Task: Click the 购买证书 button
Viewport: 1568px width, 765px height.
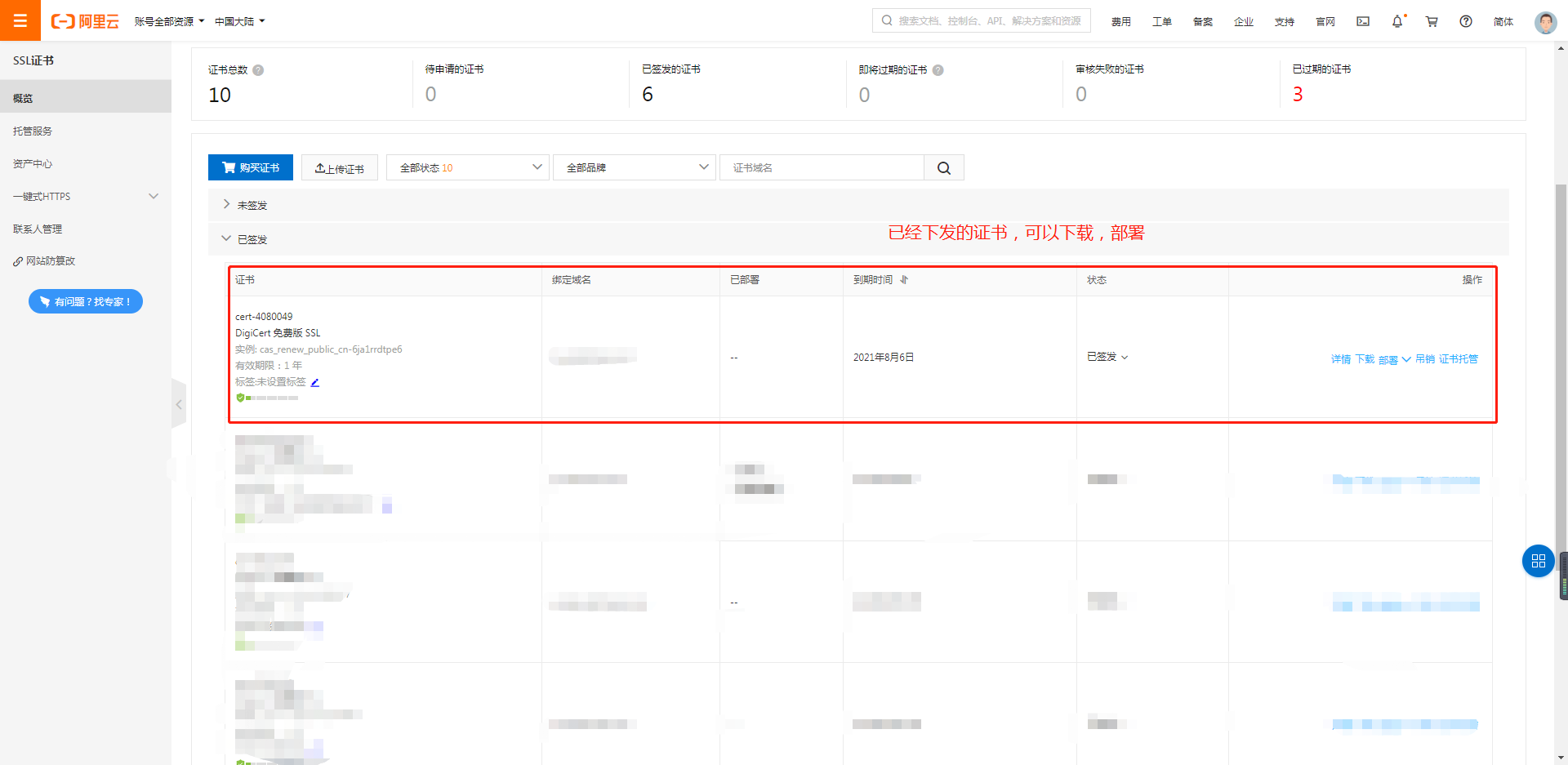Action: (x=251, y=168)
